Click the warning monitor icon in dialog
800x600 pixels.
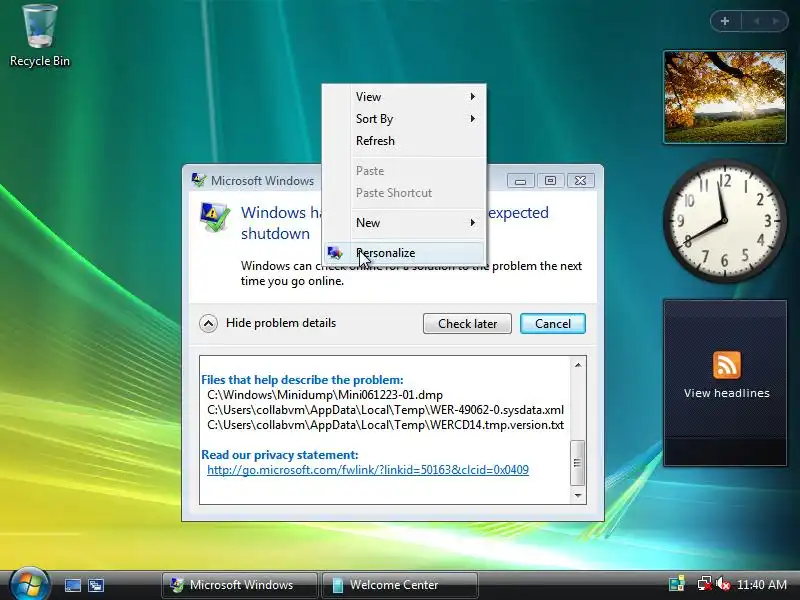(214, 217)
